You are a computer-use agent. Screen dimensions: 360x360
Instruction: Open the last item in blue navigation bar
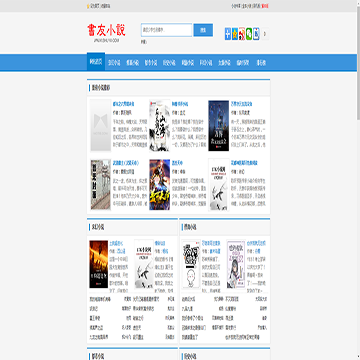point(261,63)
